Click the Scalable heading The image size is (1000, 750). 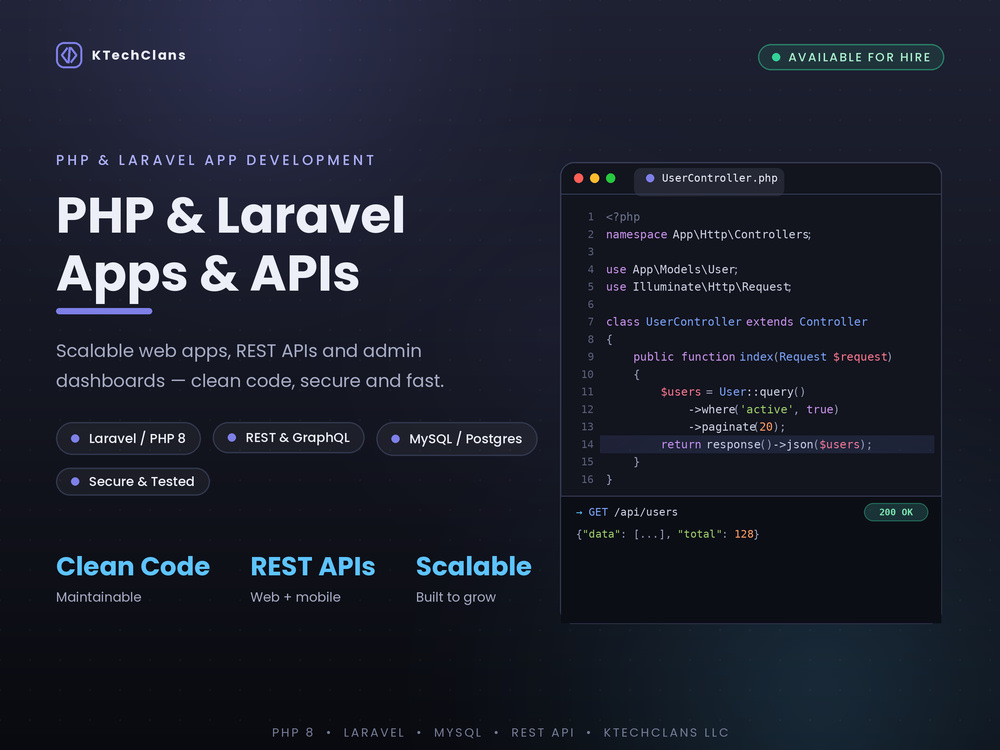coord(473,566)
